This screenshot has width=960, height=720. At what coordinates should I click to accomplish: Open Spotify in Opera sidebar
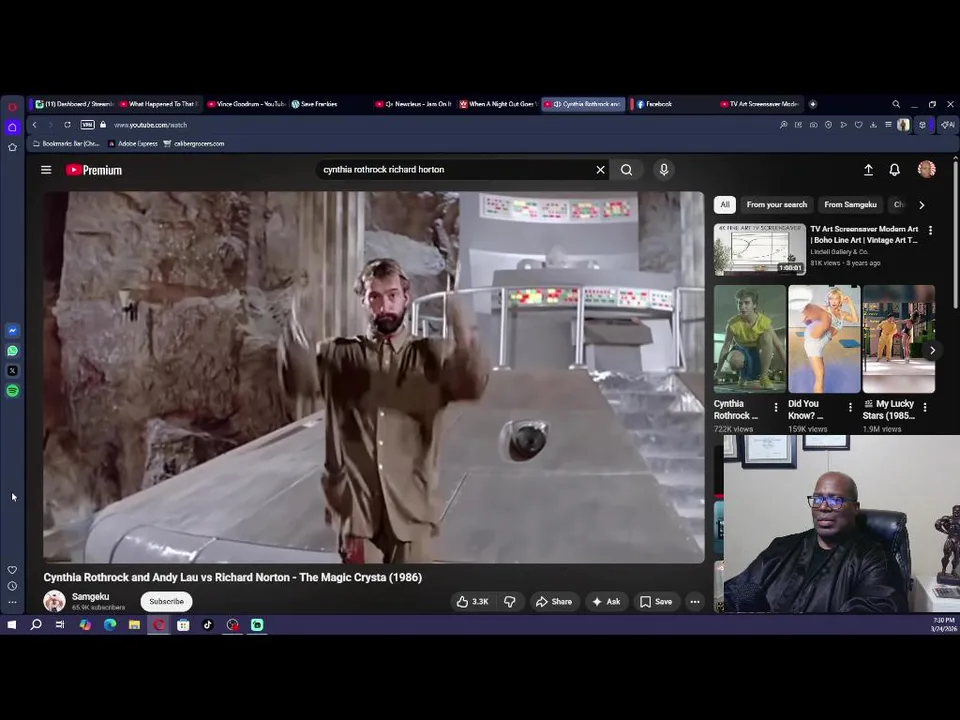click(x=12, y=391)
